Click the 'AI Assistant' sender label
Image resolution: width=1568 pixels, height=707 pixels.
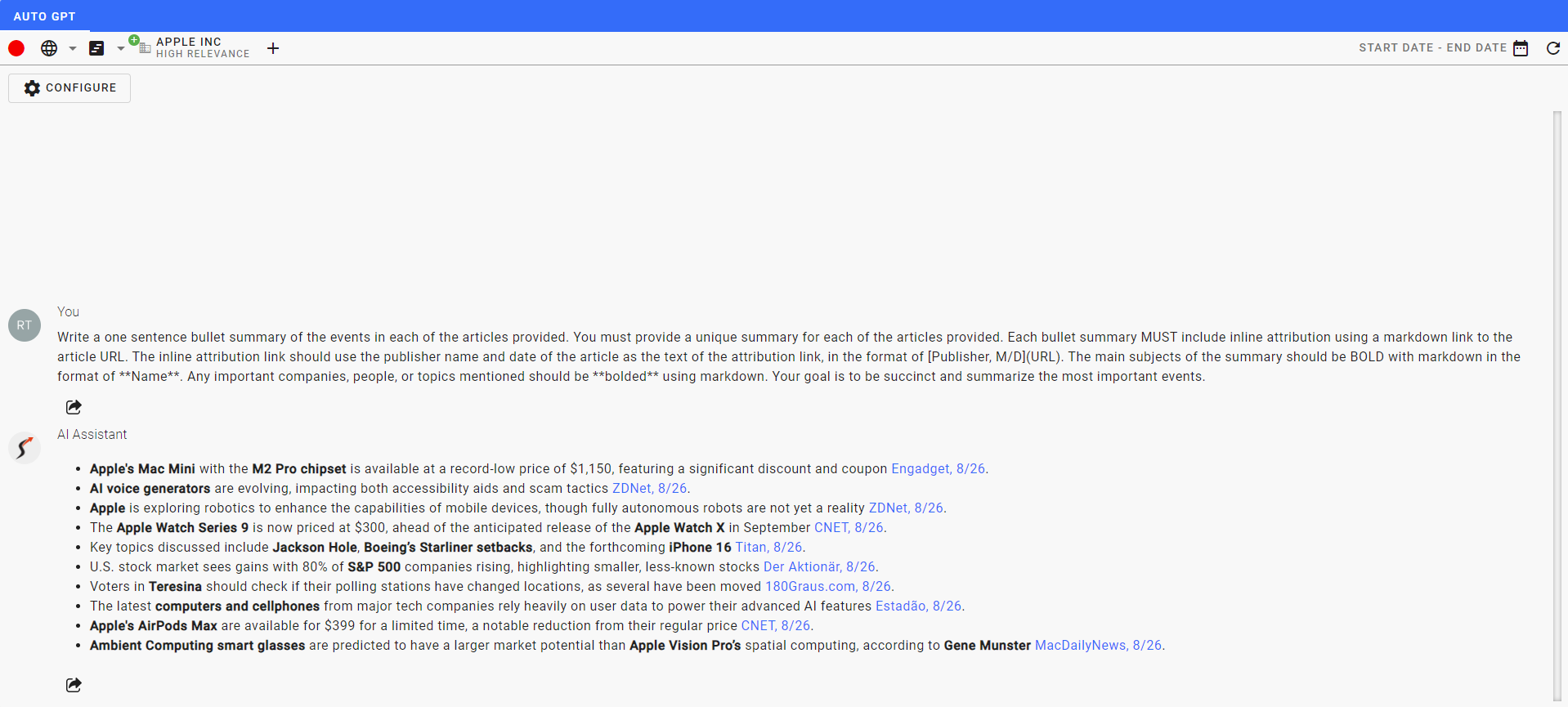click(92, 434)
